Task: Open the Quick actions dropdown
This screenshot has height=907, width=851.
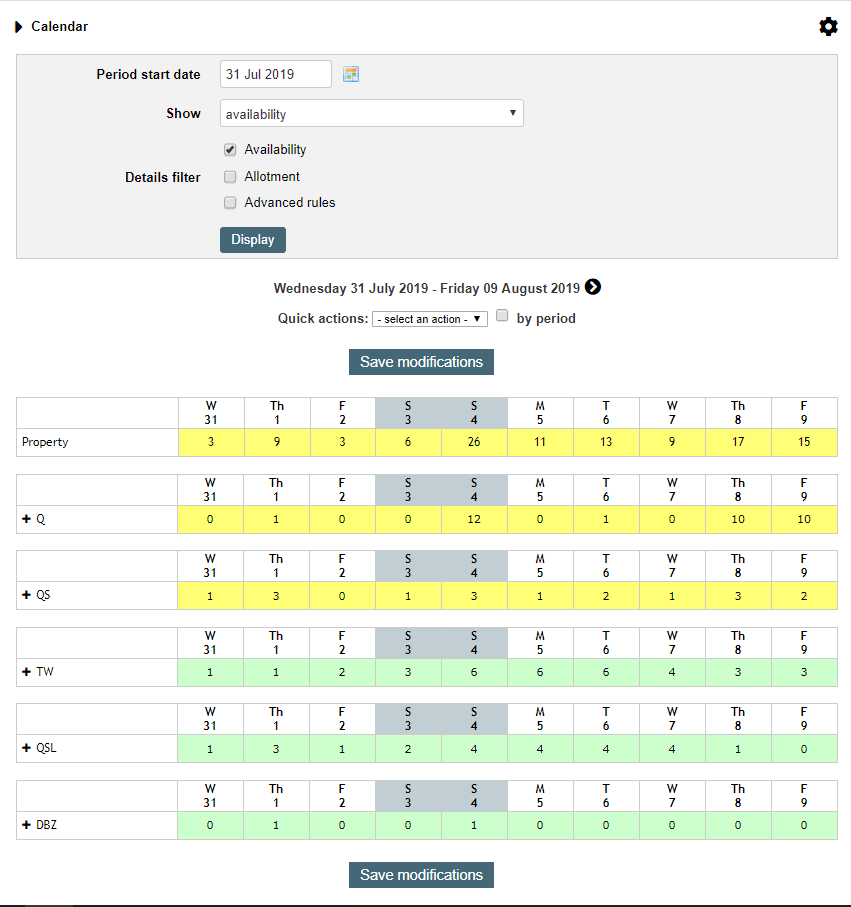Action: click(x=429, y=318)
